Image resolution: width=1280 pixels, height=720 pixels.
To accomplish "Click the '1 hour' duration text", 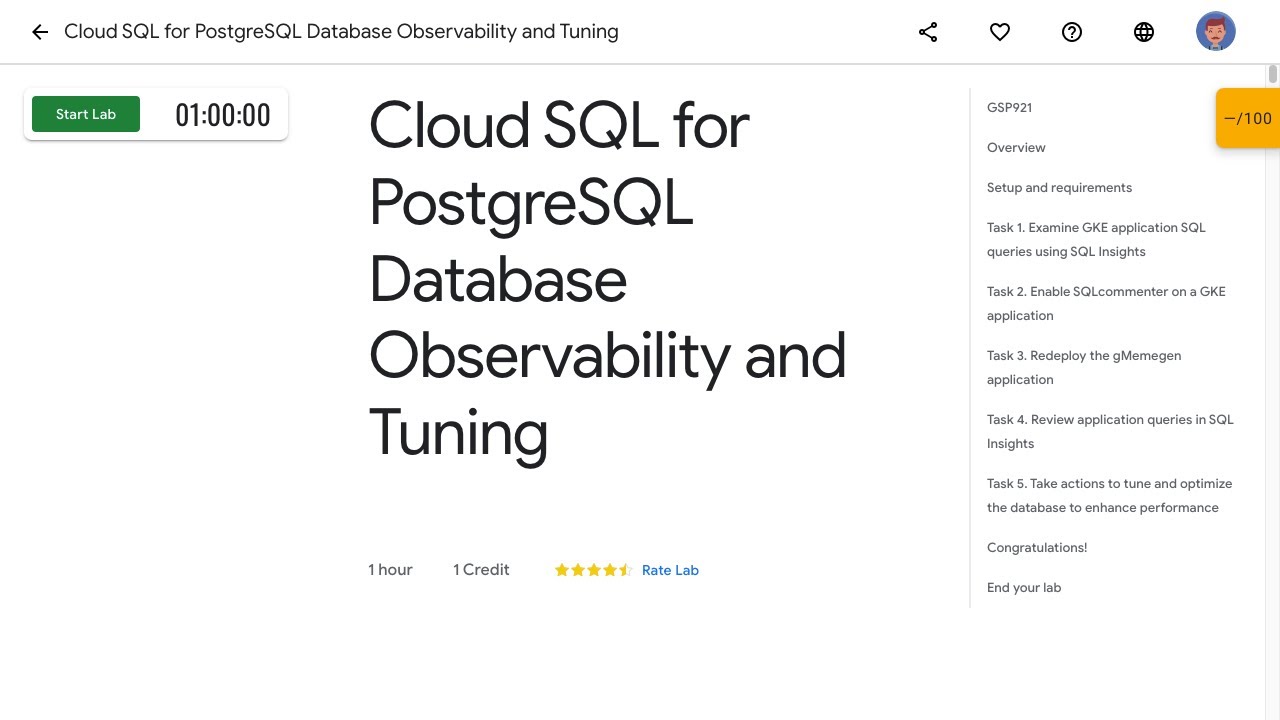I will (390, 570).
